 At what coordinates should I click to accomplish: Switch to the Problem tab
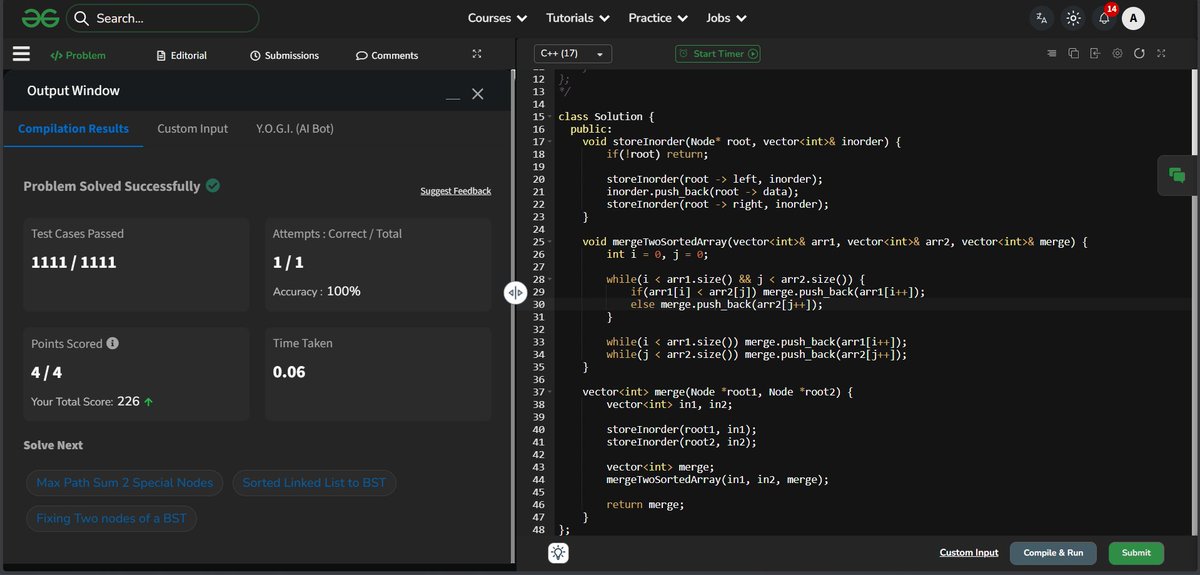(x=78, y=55)
